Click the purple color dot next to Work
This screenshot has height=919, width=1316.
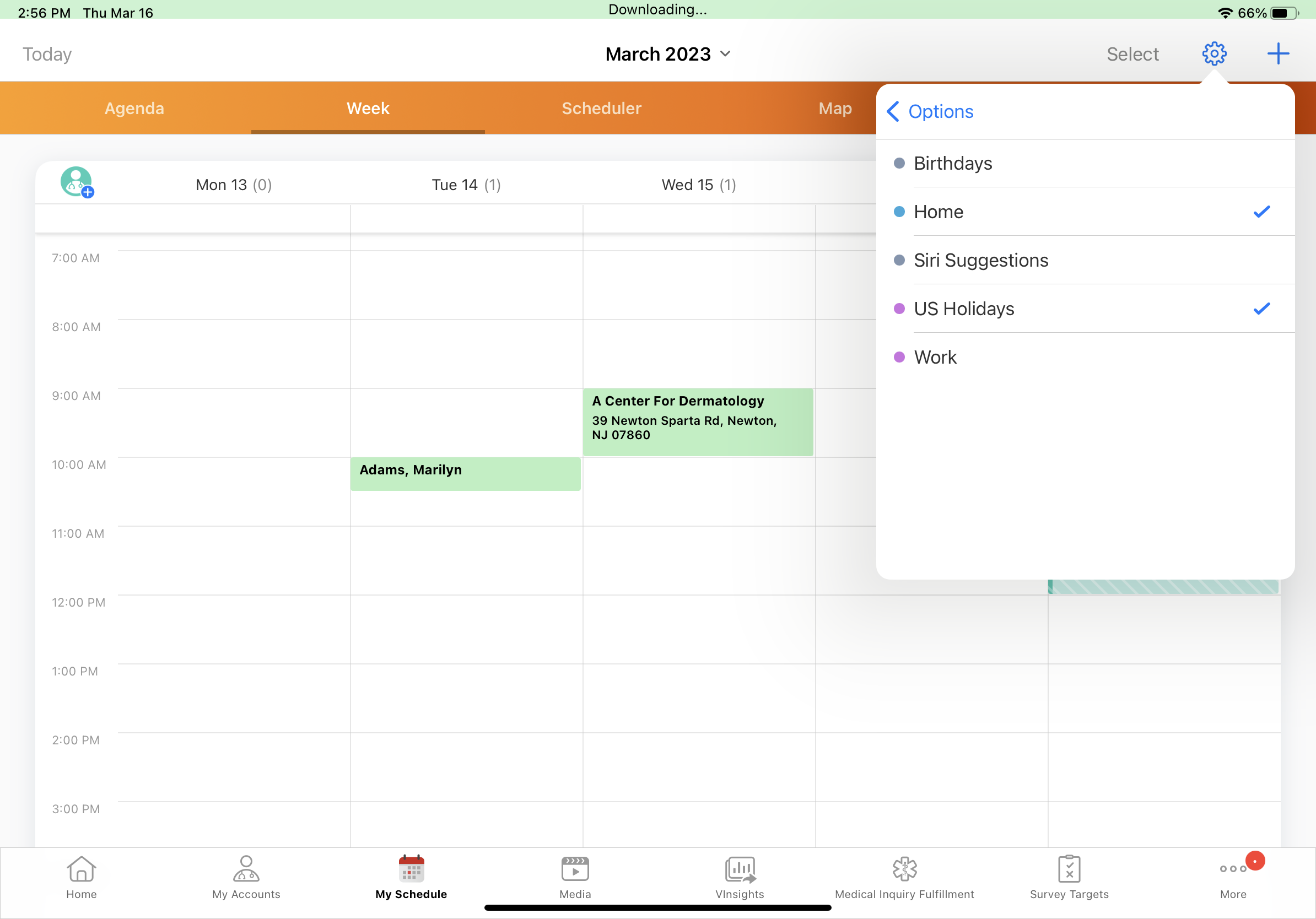[899, 356]
